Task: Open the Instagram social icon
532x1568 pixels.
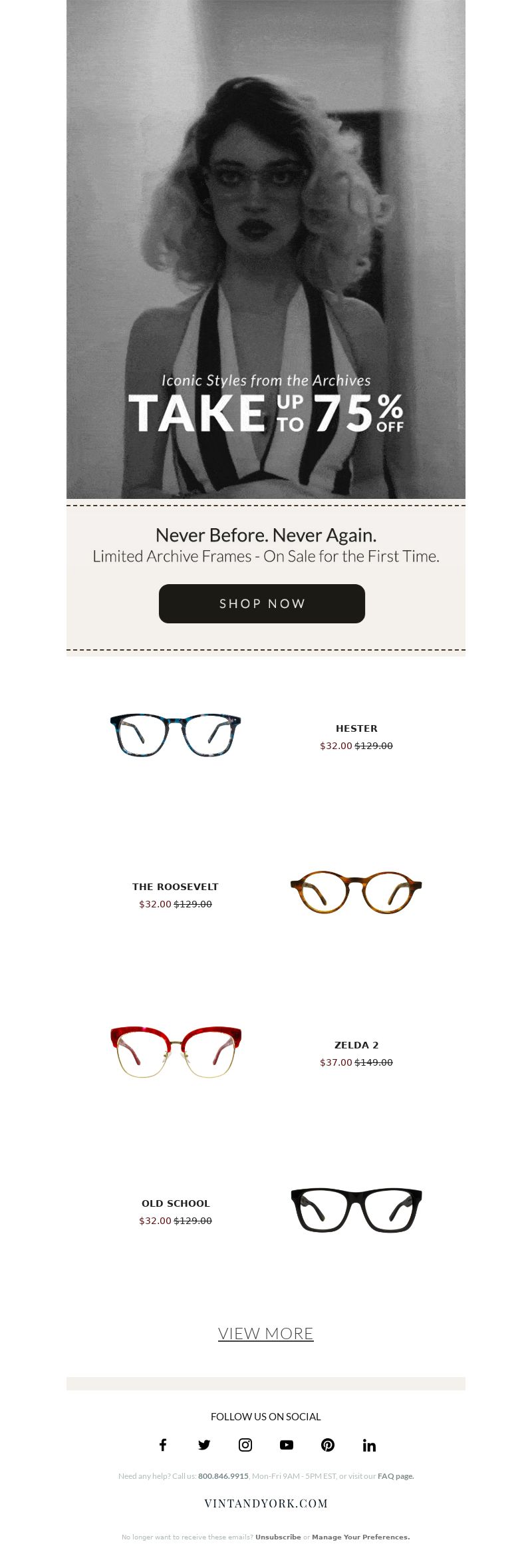Action: click(x=245, y=1444)
